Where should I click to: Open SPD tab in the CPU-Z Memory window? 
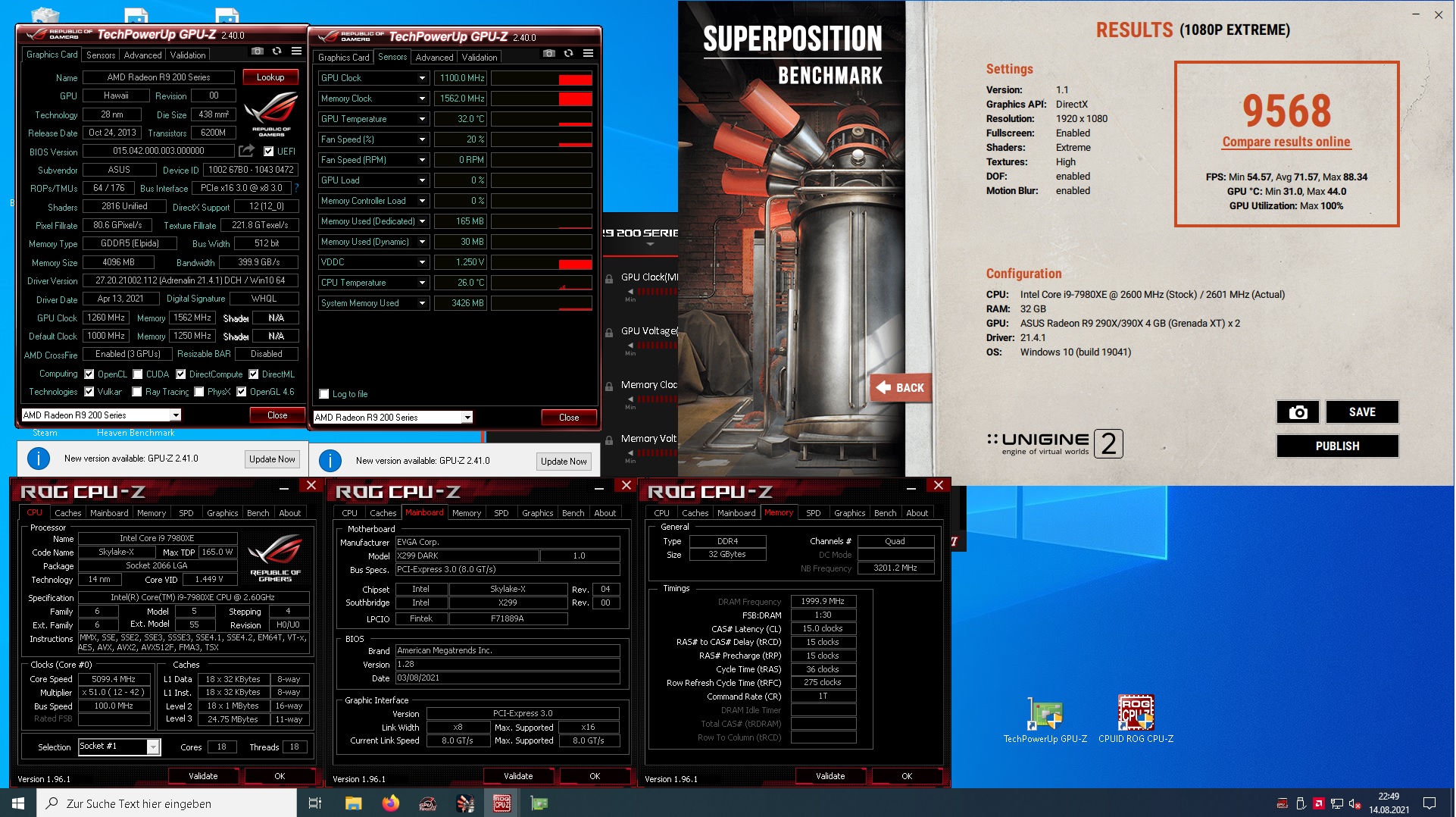[x=813, y=513]
